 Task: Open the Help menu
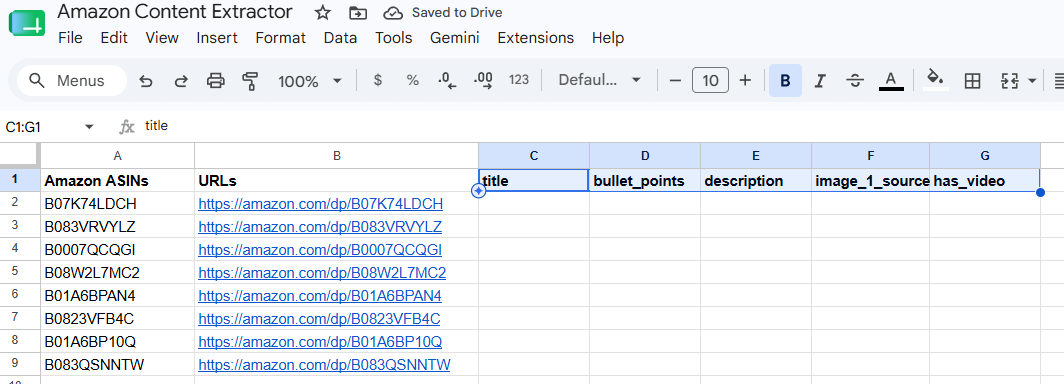point(608,38)
